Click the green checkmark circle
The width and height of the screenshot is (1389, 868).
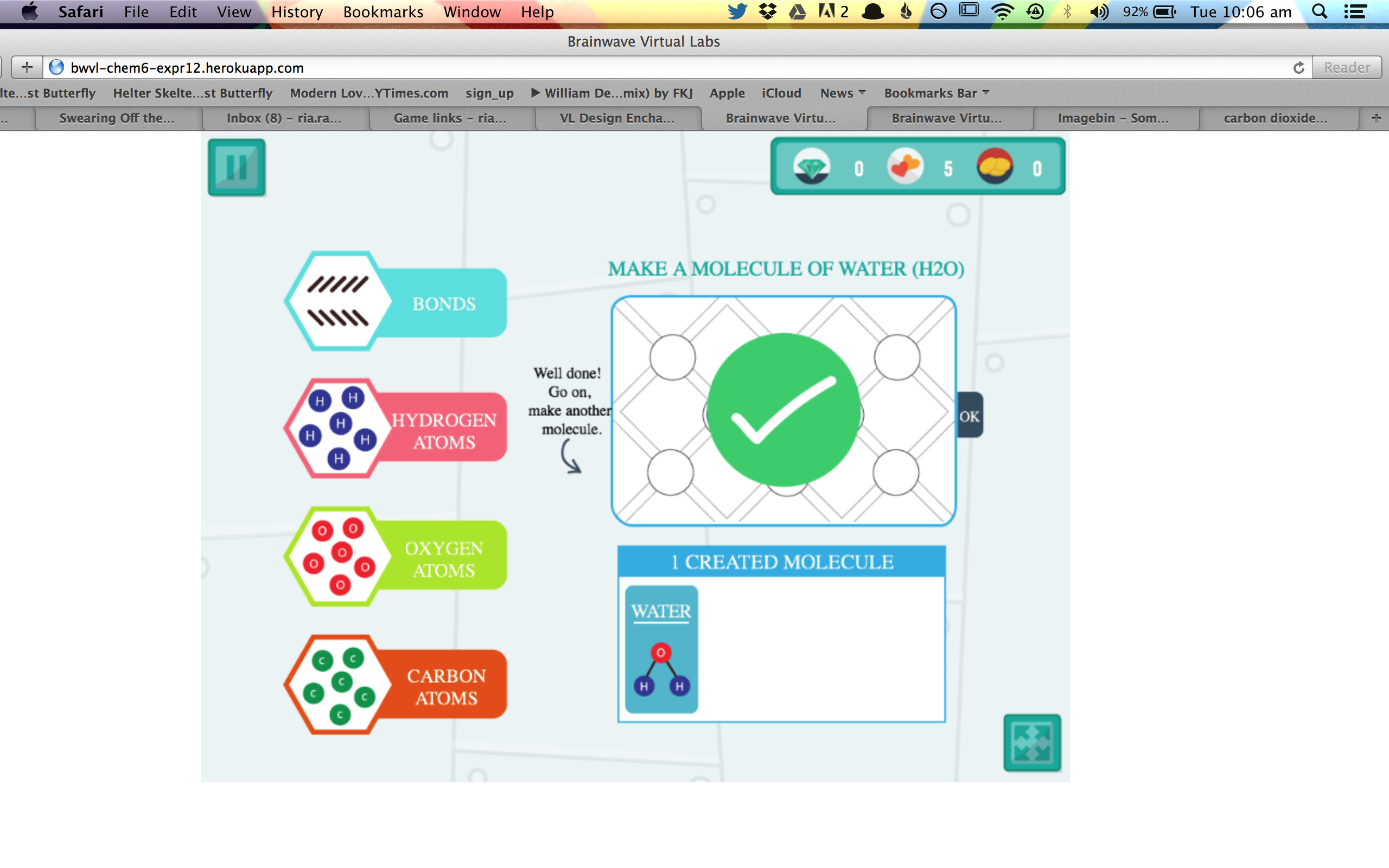click(x=783, y=410)
